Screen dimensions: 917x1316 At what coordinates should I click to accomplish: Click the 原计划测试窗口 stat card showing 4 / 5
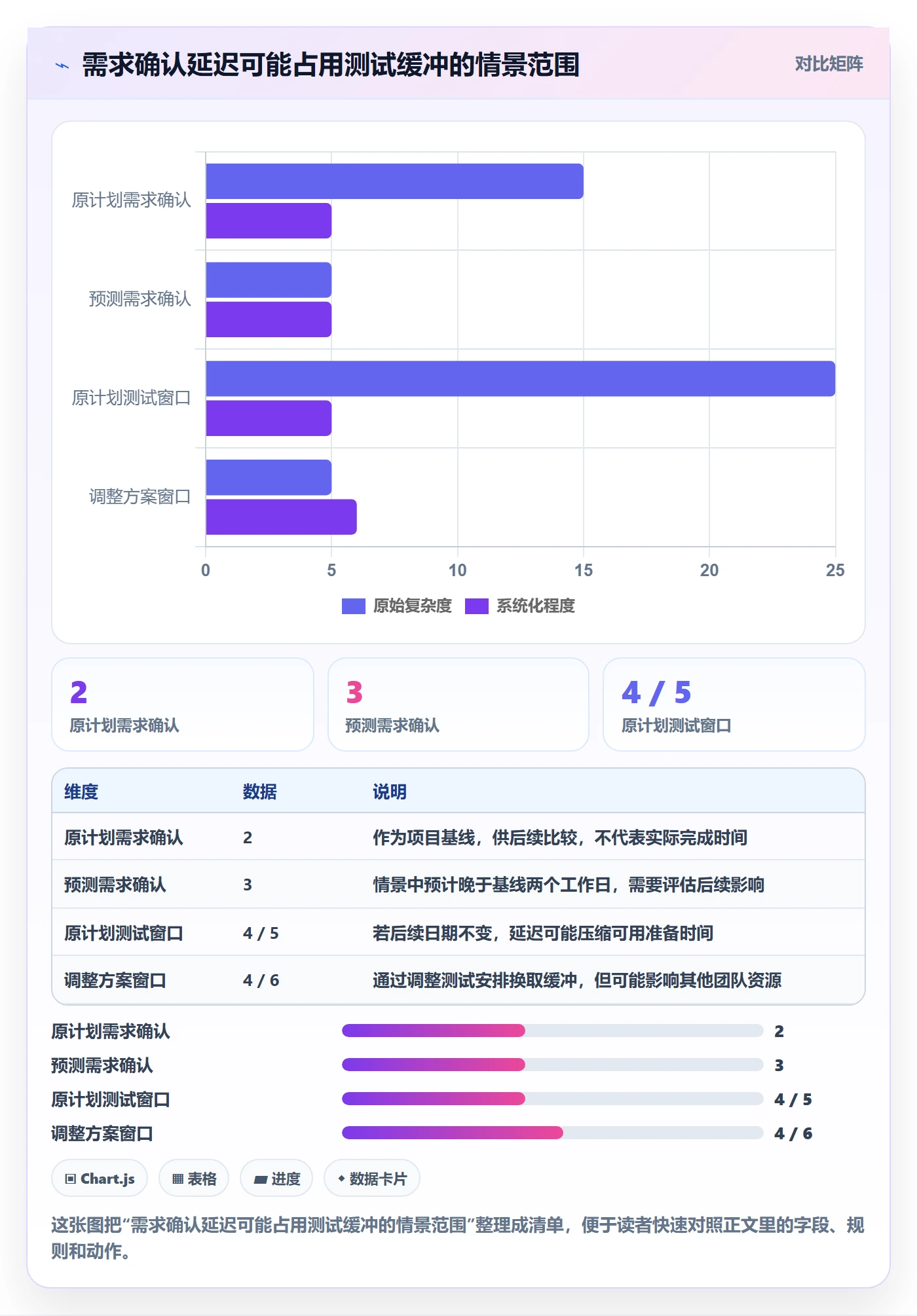734,704
